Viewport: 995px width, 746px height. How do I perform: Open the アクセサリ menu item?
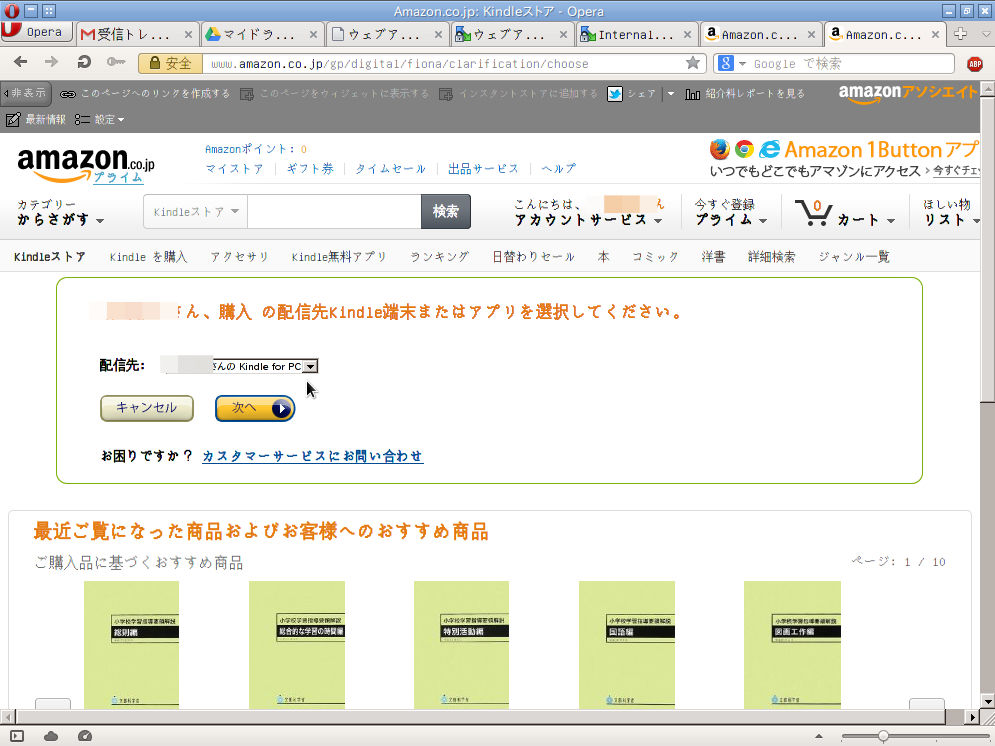(x=239, y=257)
